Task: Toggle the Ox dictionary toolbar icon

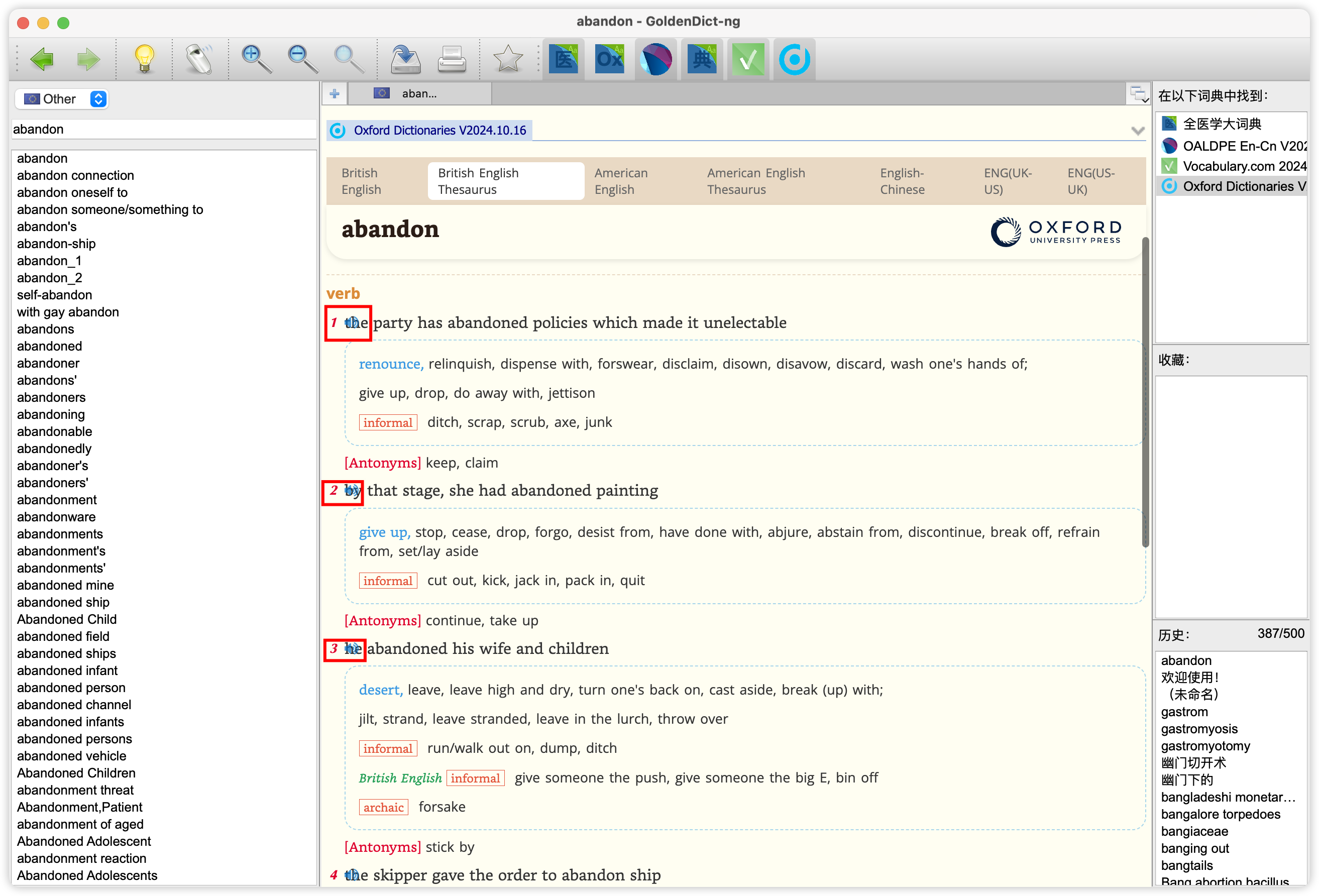Action: click(x=610, y=59)
